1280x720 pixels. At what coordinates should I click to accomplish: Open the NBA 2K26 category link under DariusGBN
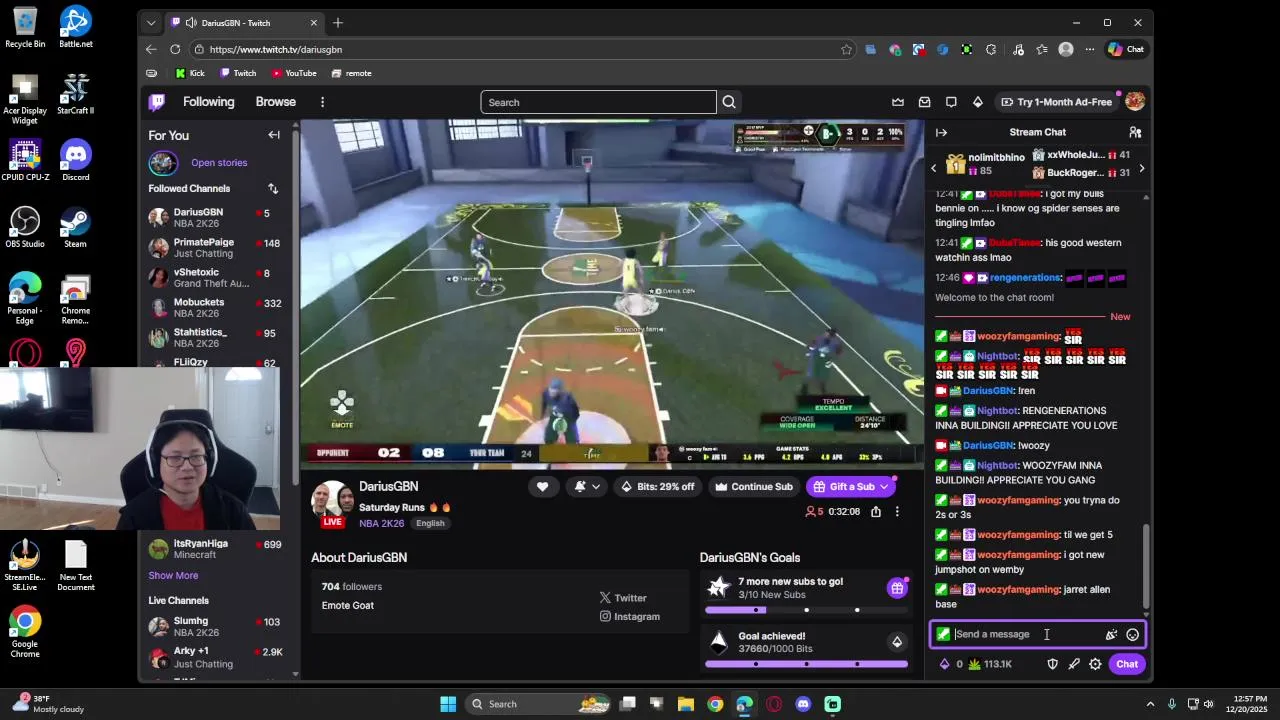382,523
